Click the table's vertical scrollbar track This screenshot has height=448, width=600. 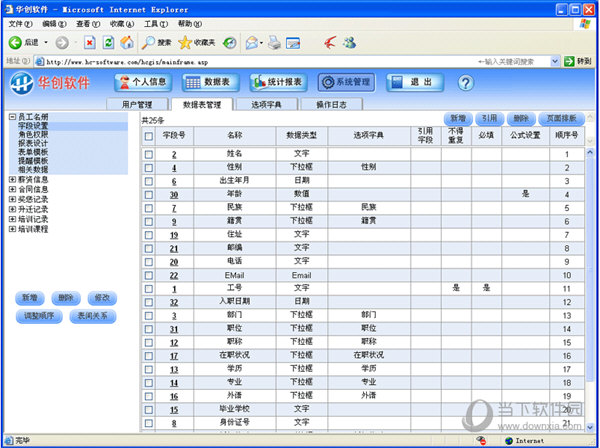pos(590,291)
